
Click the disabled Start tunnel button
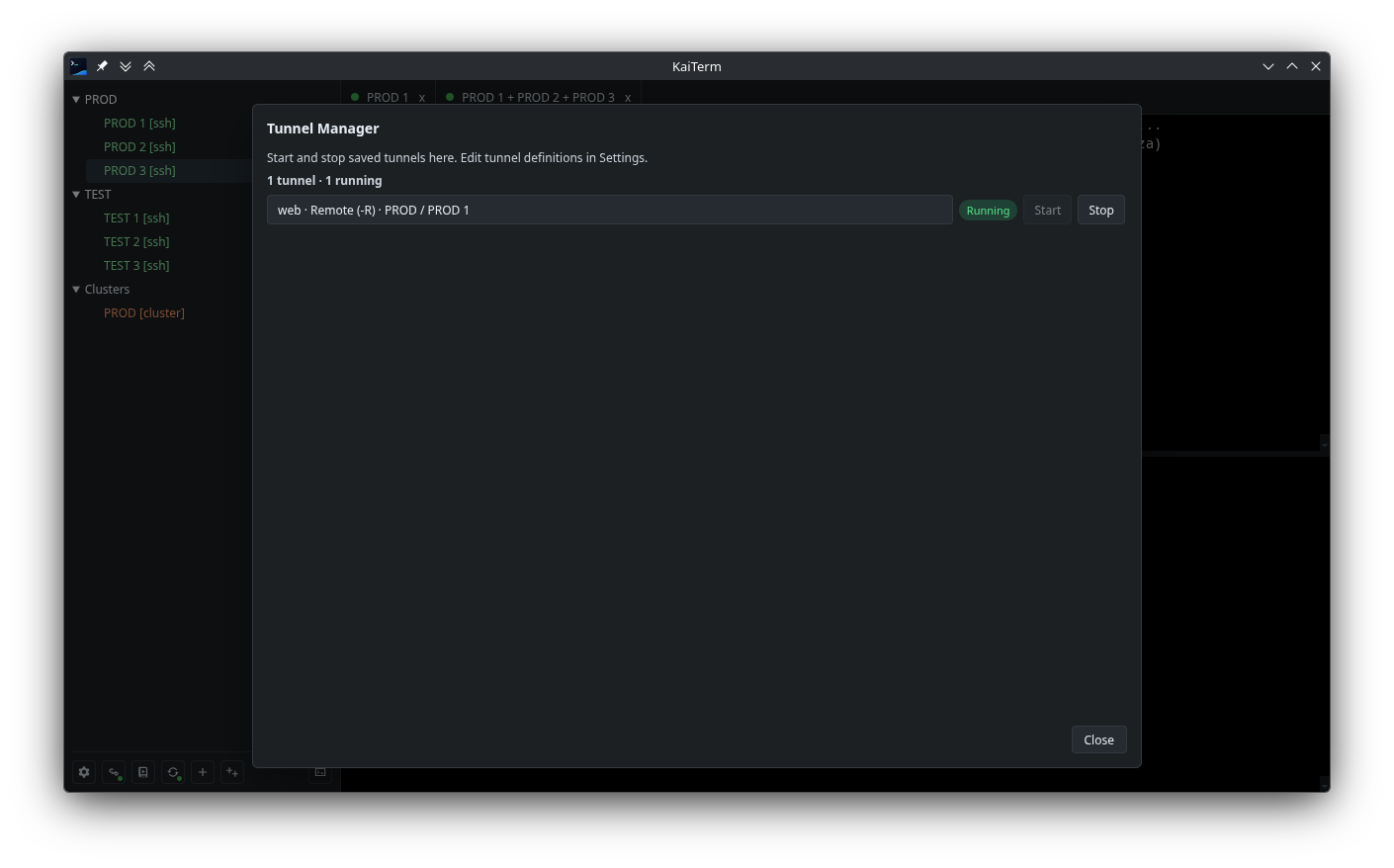[x=1048, y=211]
